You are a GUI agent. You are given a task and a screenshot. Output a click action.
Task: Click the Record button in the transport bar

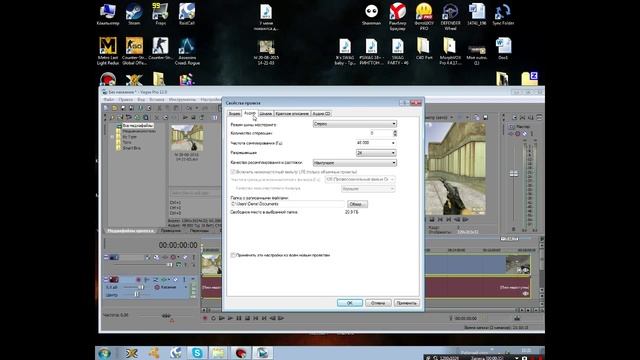tap(205, 318)
